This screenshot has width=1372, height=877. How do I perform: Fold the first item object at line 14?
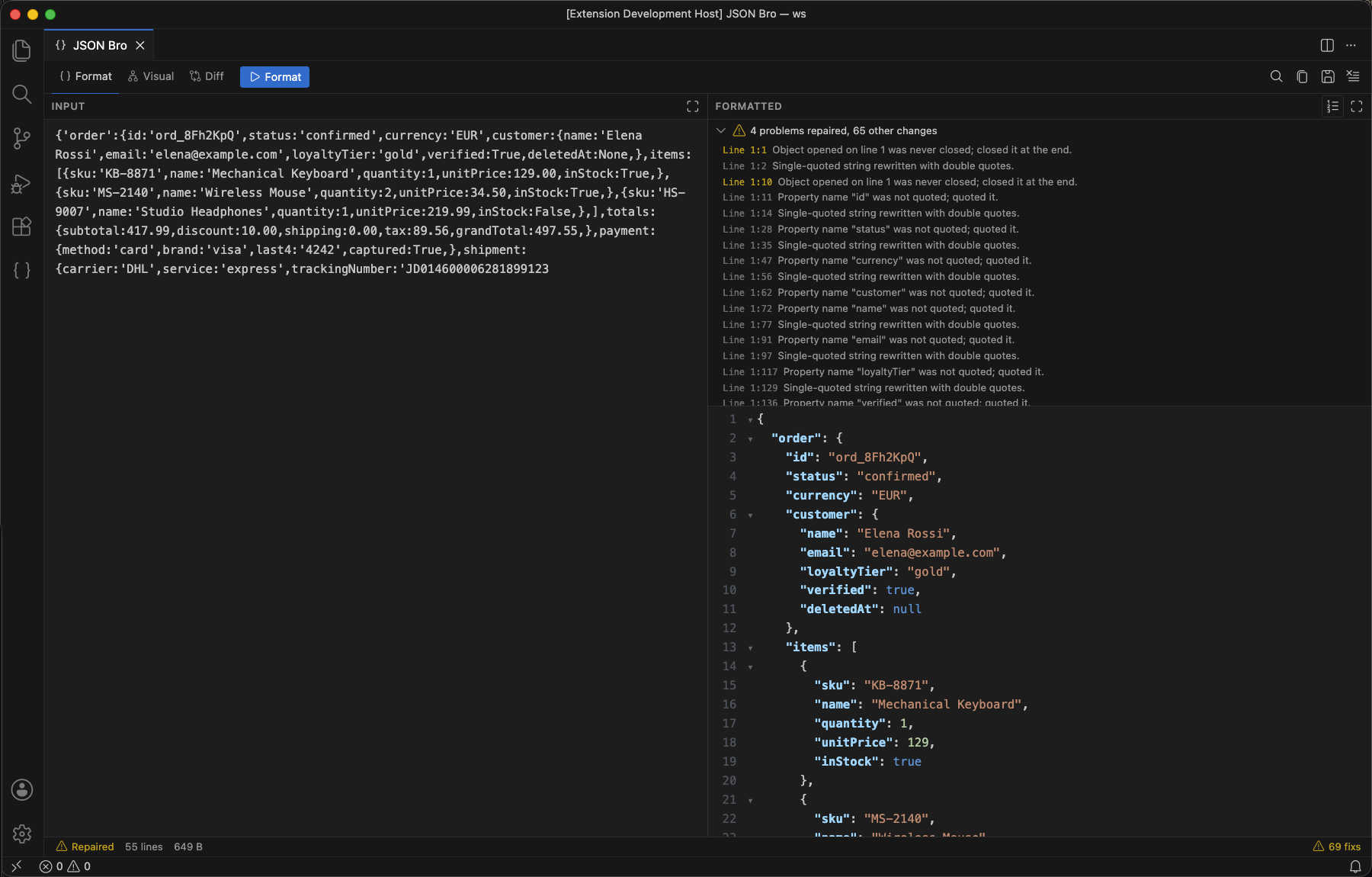click(x=750, y=667)
